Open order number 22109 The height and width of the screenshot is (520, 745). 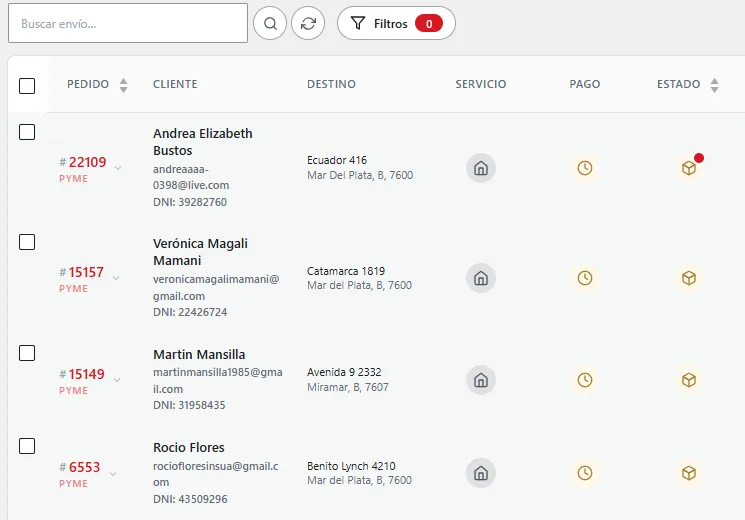pos(87,162)
